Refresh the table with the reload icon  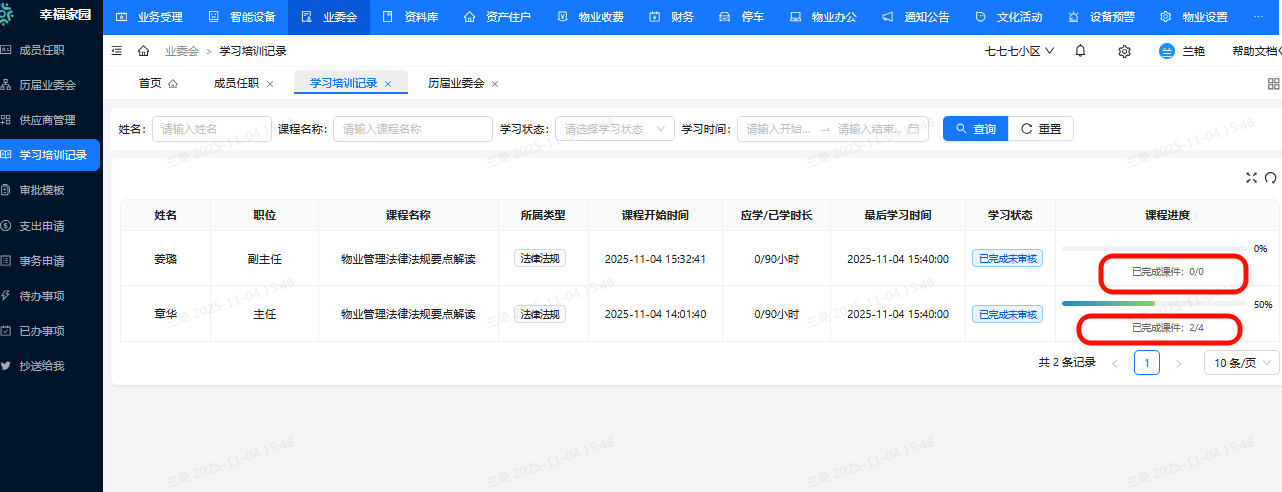pyautogui.click(x=1271, y=177)
